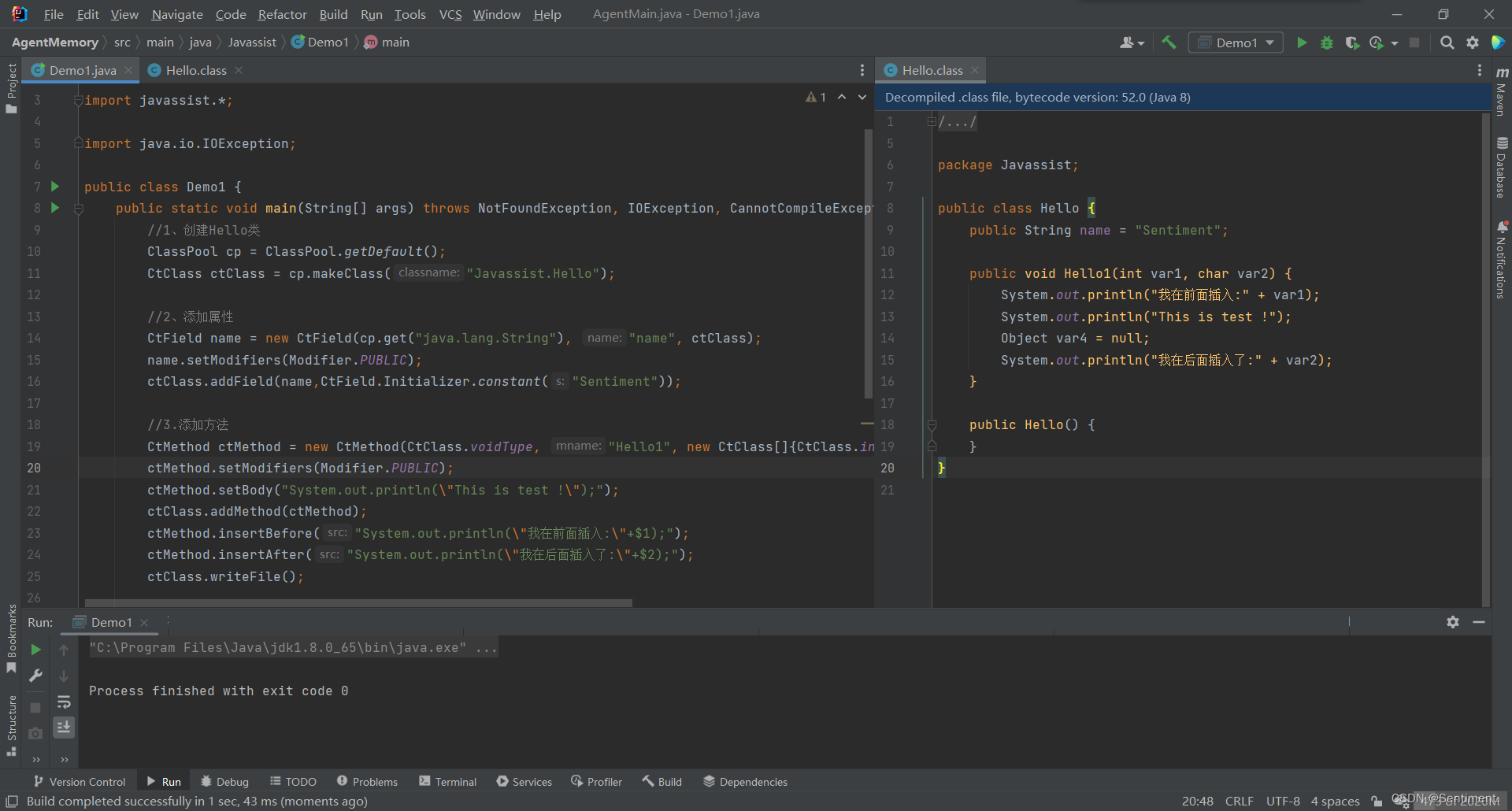Viewport: 1512px width, 811px height.
Task: Open left editor tab options menu
Action: click(x=862, y=70)
